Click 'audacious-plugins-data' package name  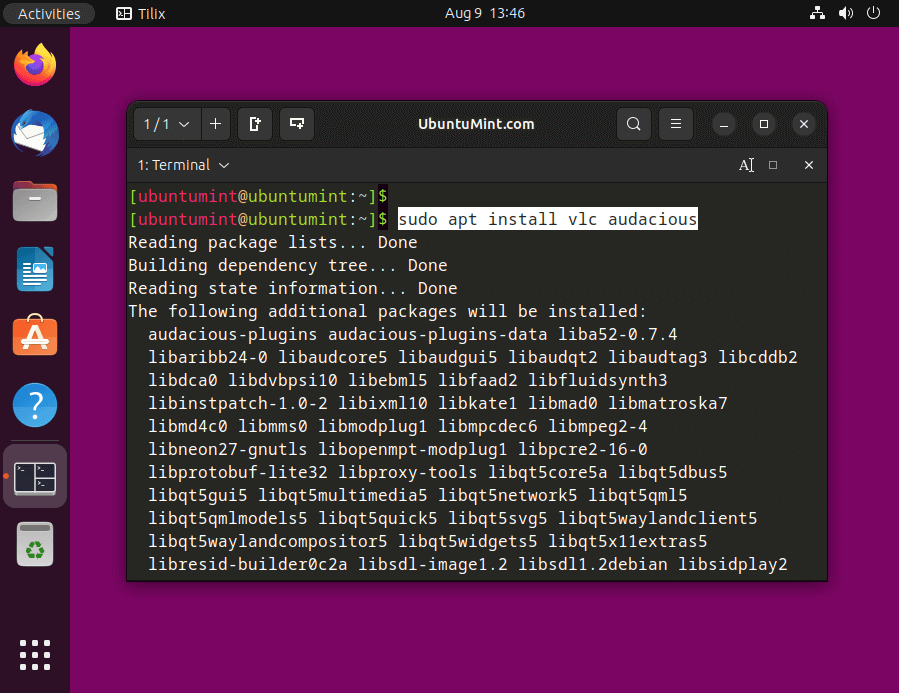tap(437, 334)
